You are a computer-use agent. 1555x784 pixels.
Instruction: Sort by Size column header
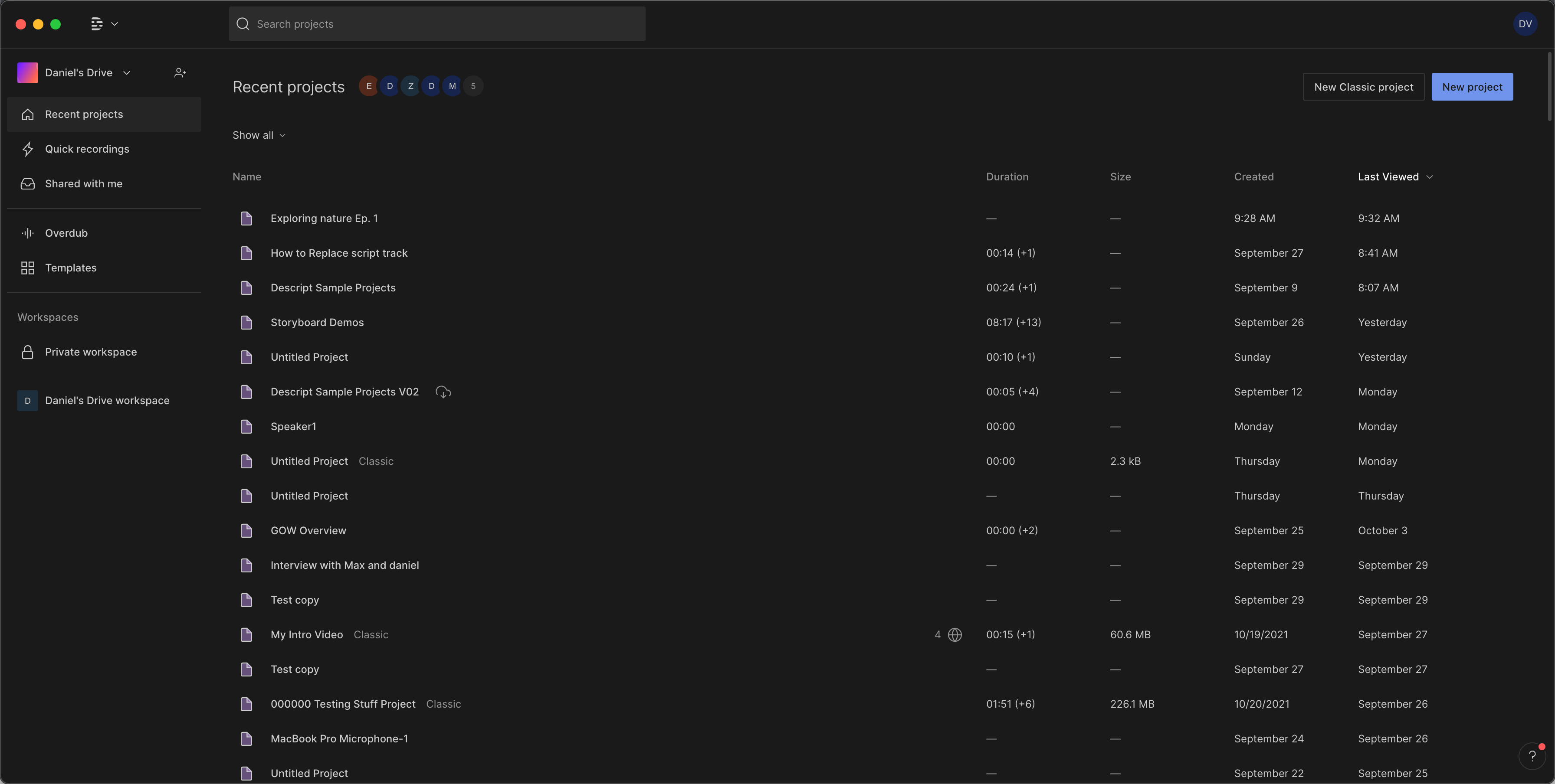(1120, 176)
